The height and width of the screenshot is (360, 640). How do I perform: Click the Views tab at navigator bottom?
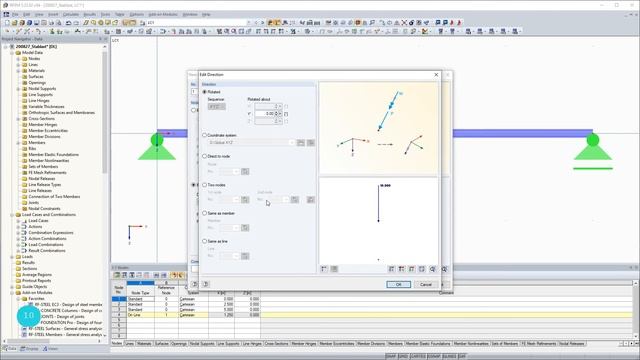click(x=51, y=349)
